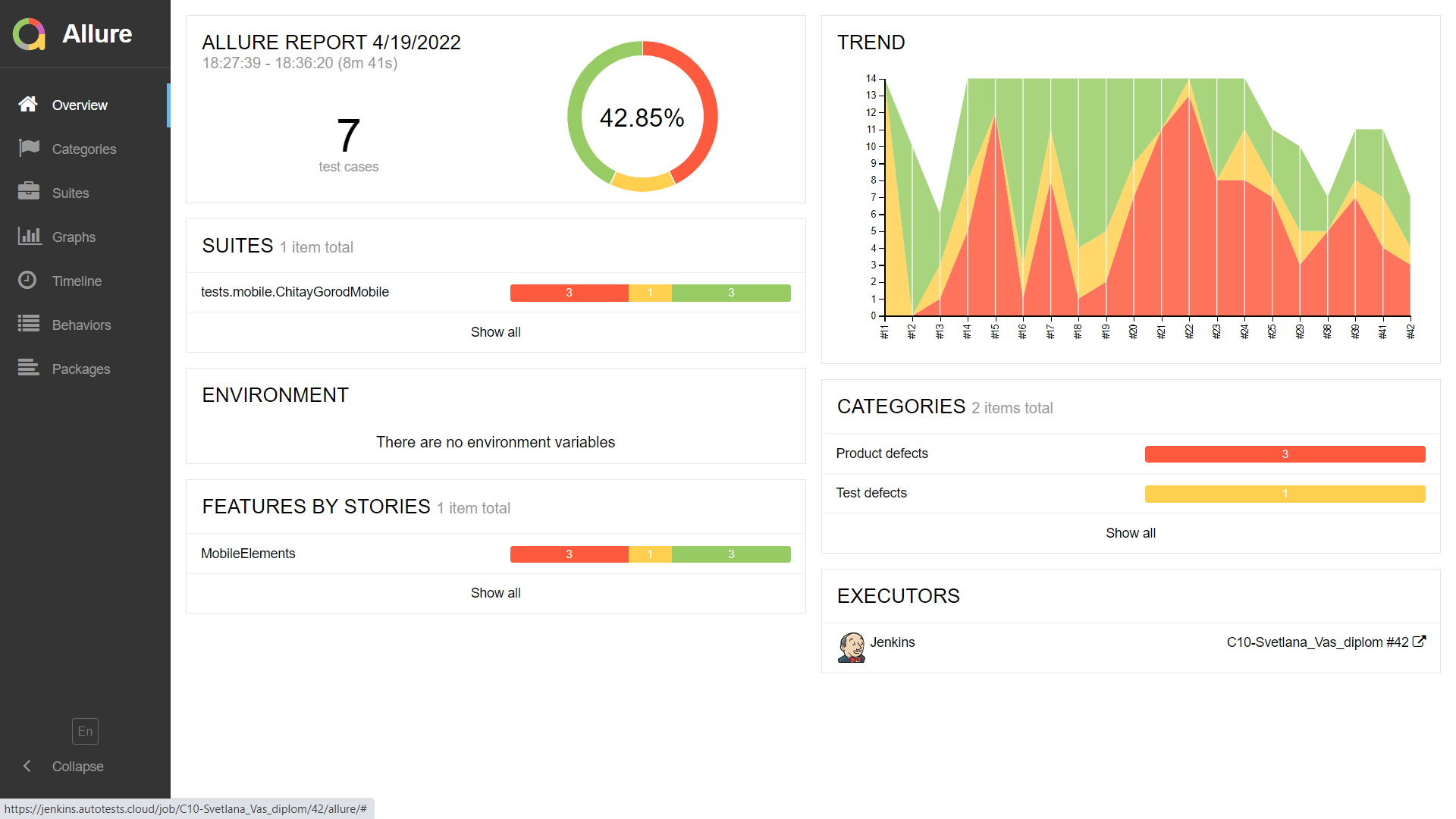Open Categories via the flag icon
This screenshot has height=819, width=1456.
coord(29,148)
